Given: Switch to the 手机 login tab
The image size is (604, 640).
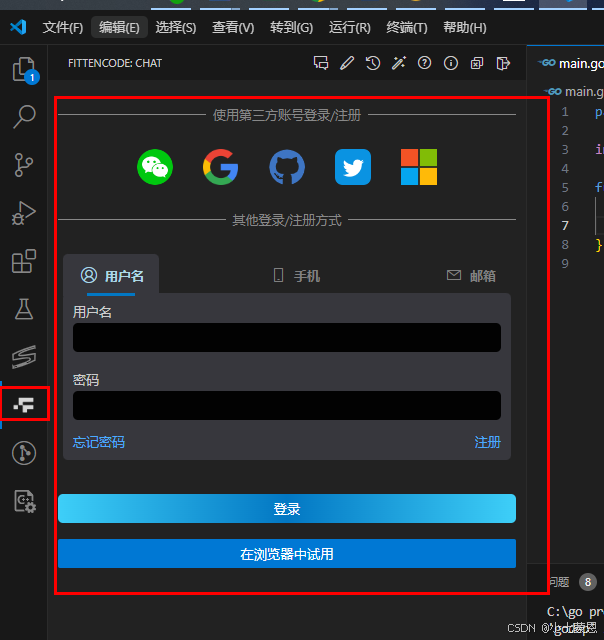Looking at the screenshot, I should click(297, 276).
